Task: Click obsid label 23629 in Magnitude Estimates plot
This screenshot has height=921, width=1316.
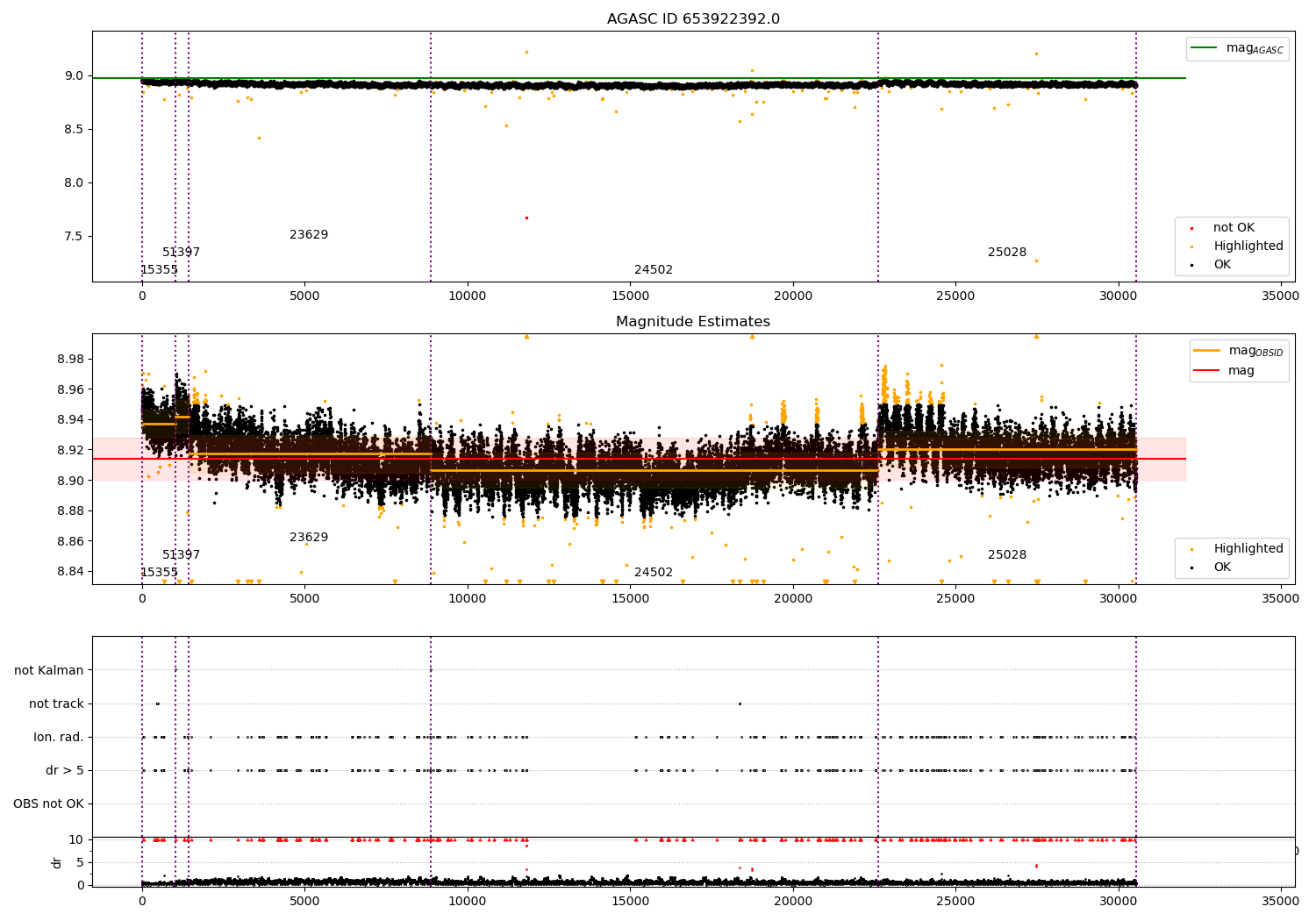Action: tap(309, 538)
